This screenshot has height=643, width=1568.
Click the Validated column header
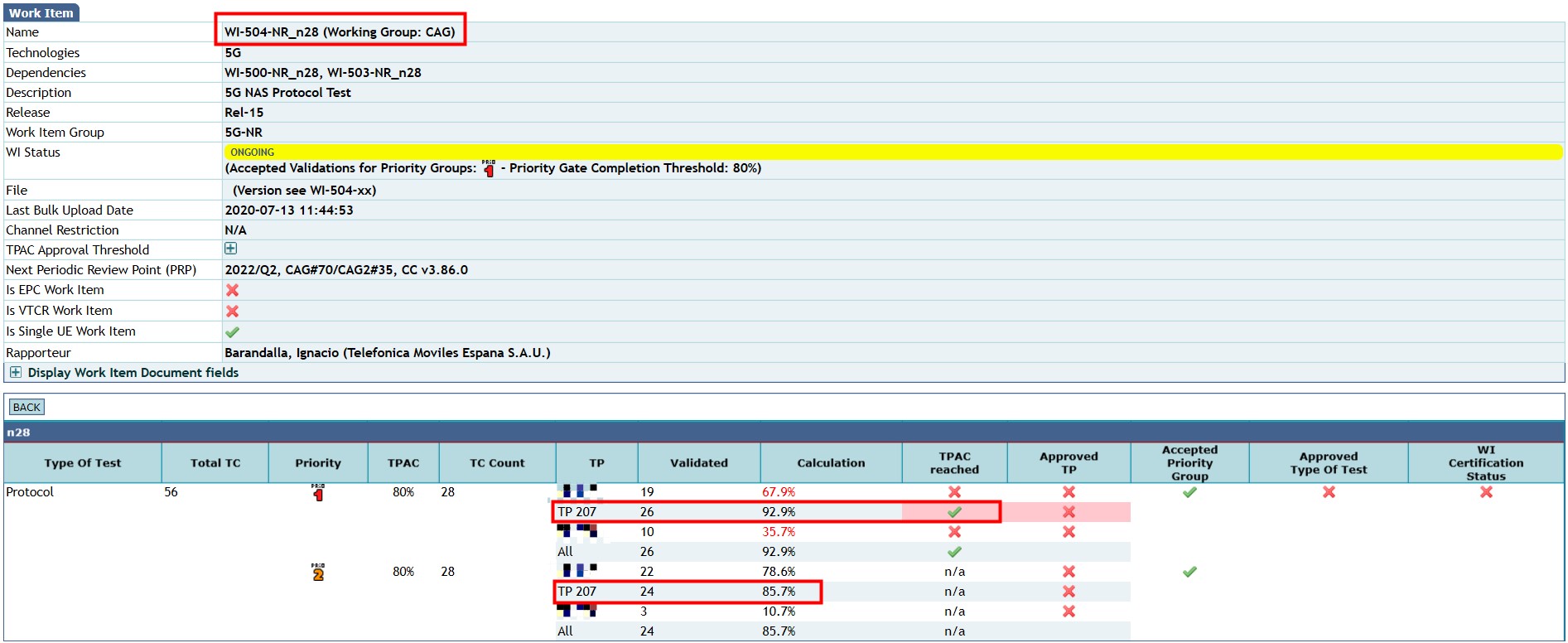[698, 463]
